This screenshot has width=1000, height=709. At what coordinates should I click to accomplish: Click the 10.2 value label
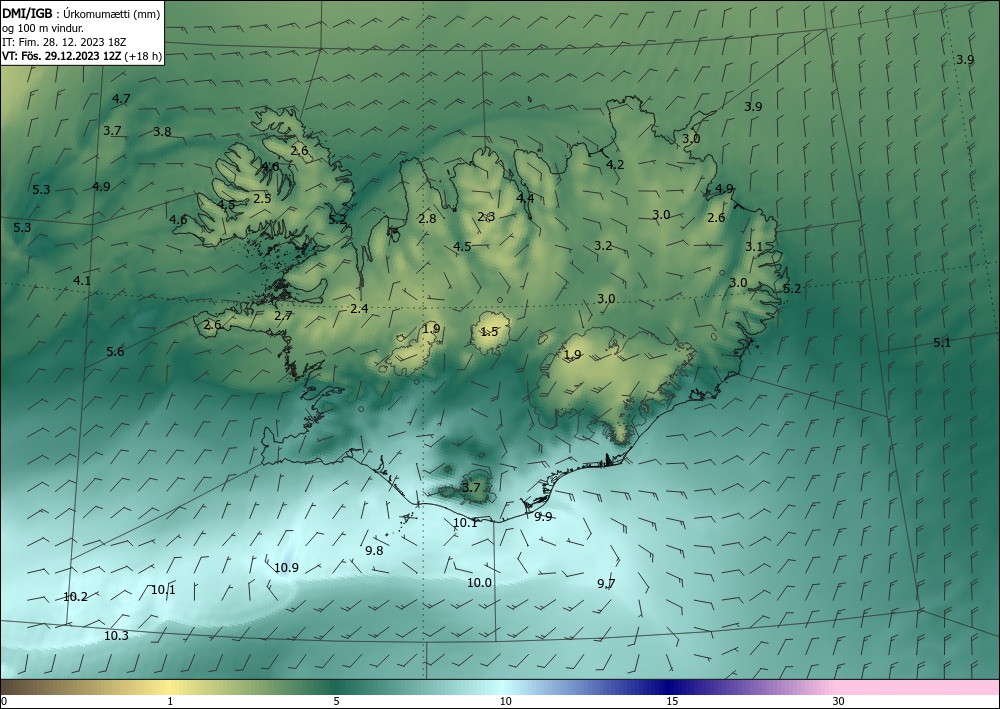[x=75, y=597]
